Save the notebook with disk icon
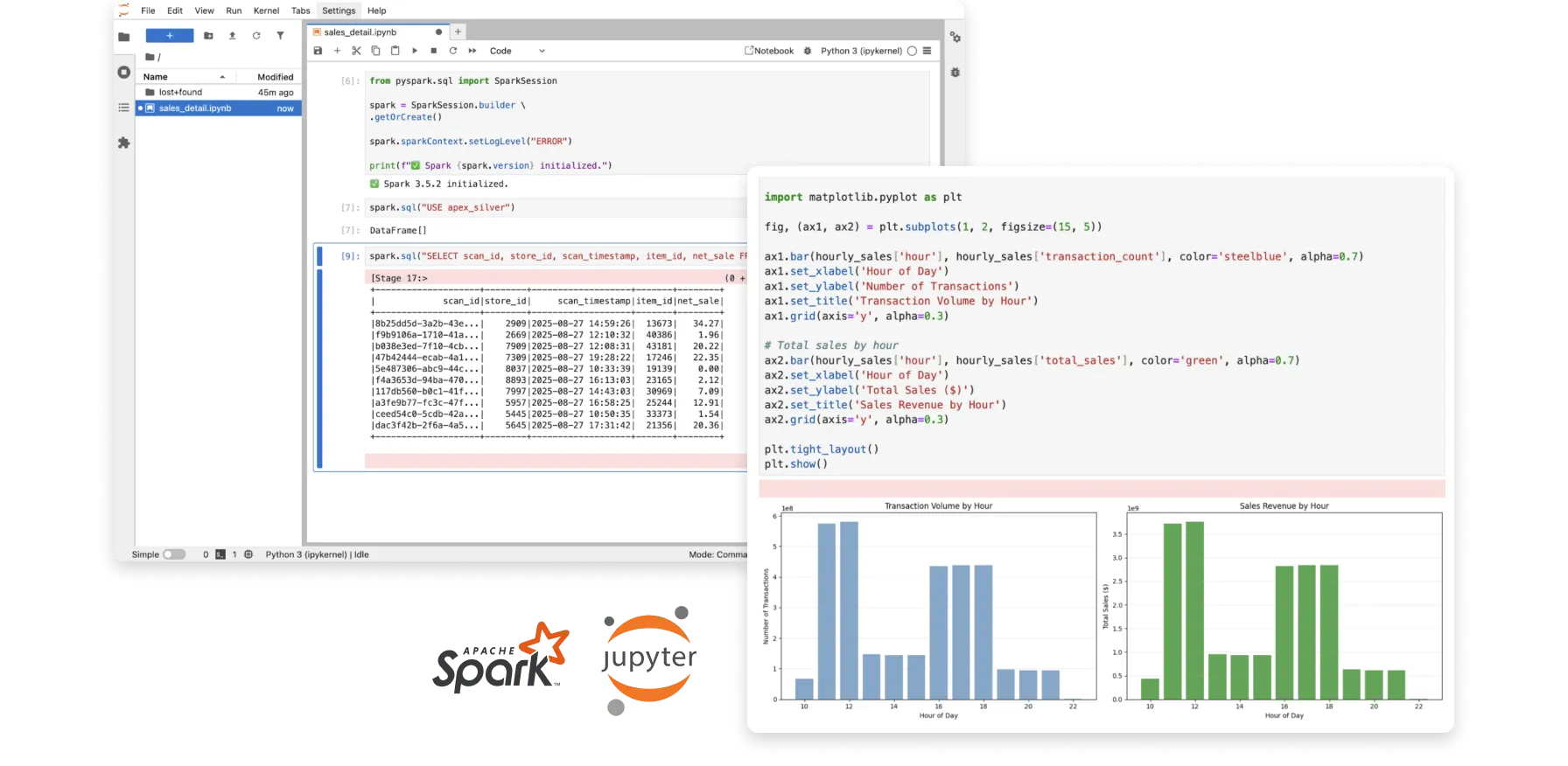 (318, 51)
